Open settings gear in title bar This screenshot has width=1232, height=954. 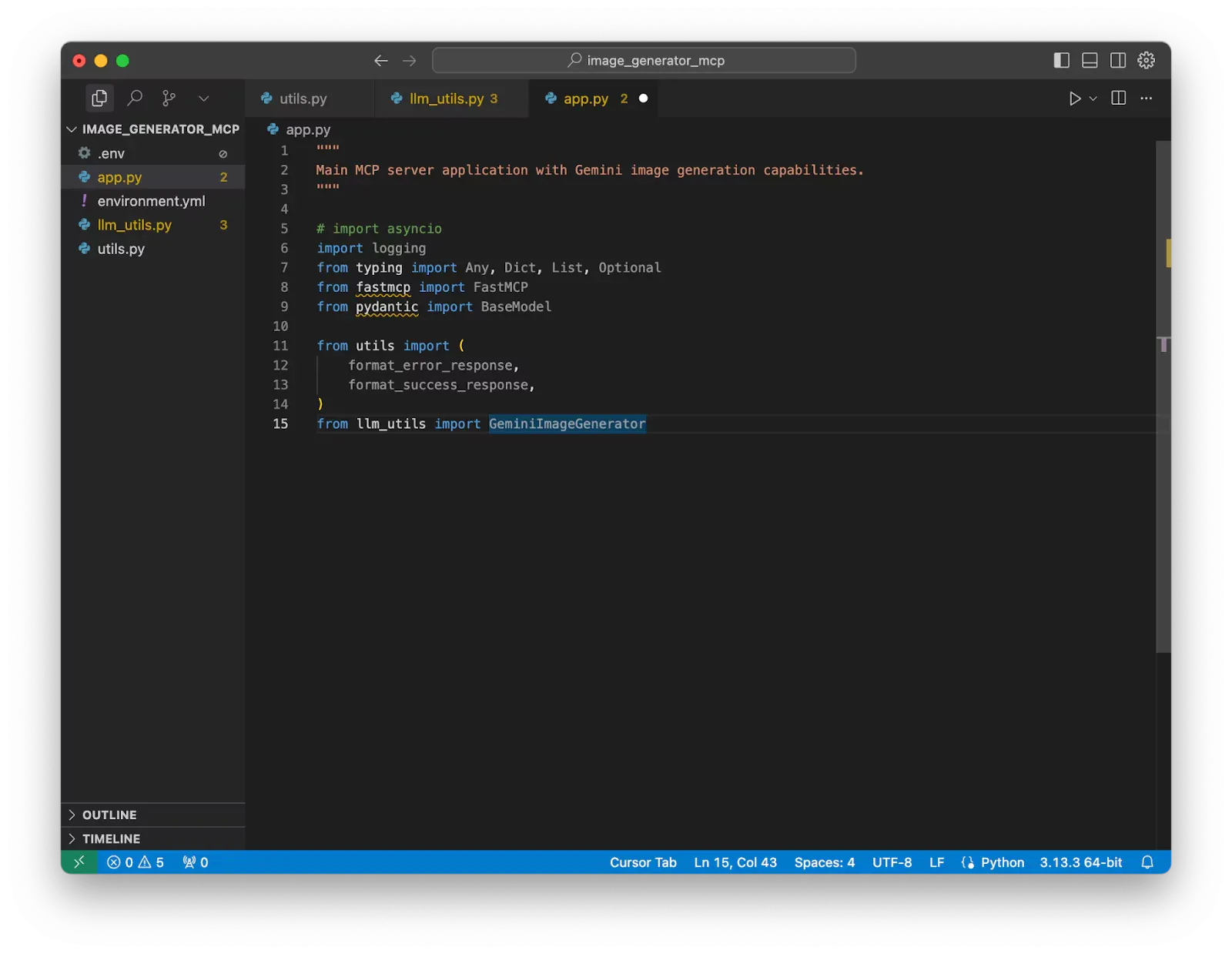point(1146,60)
